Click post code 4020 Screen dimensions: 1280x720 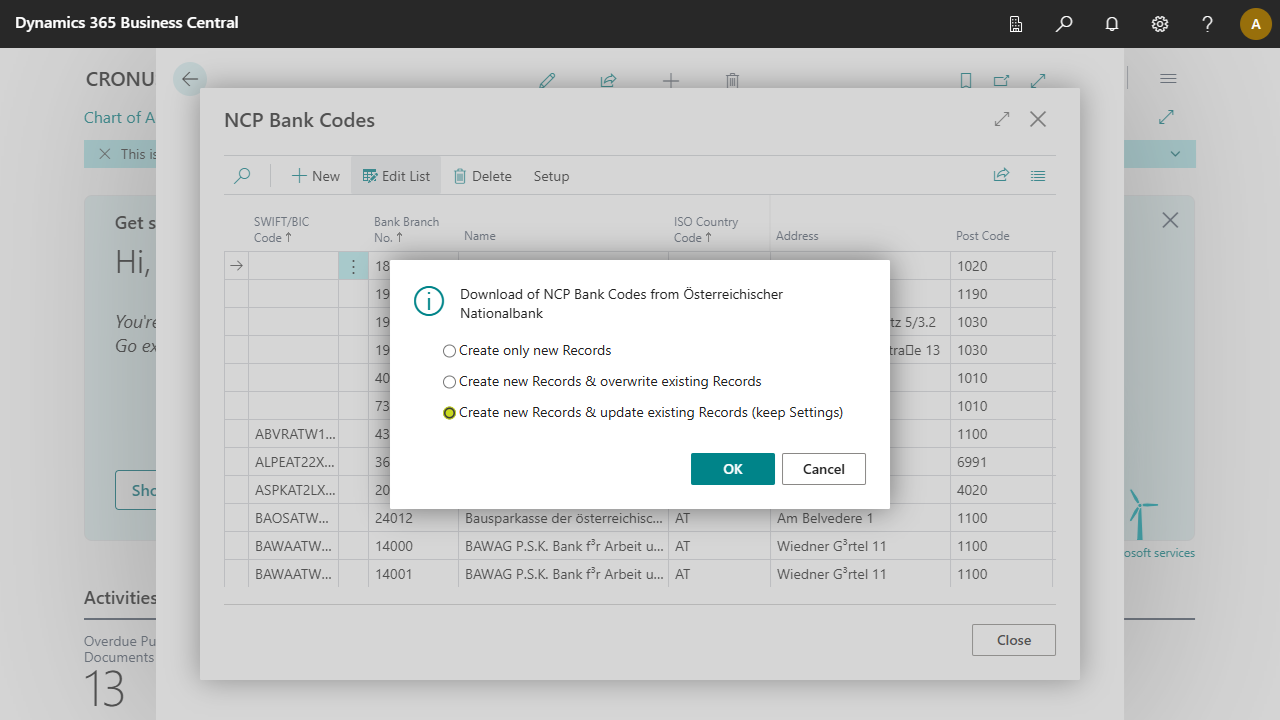[1000, 490]
